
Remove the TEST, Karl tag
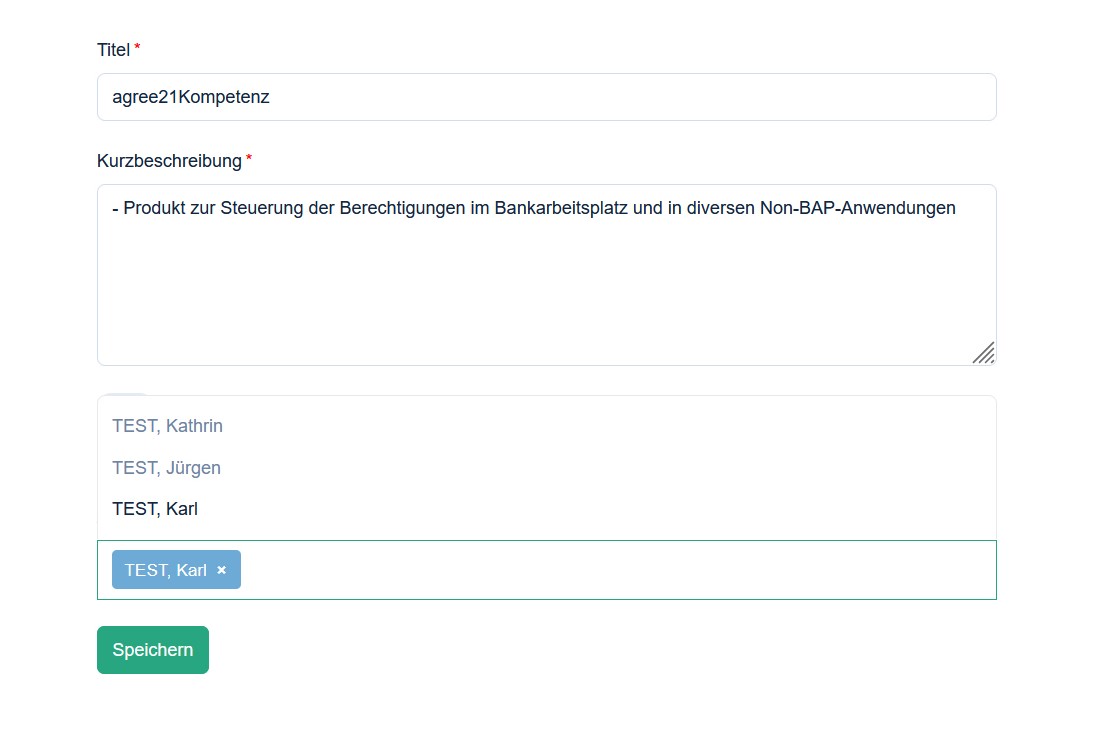coord(222,570)
